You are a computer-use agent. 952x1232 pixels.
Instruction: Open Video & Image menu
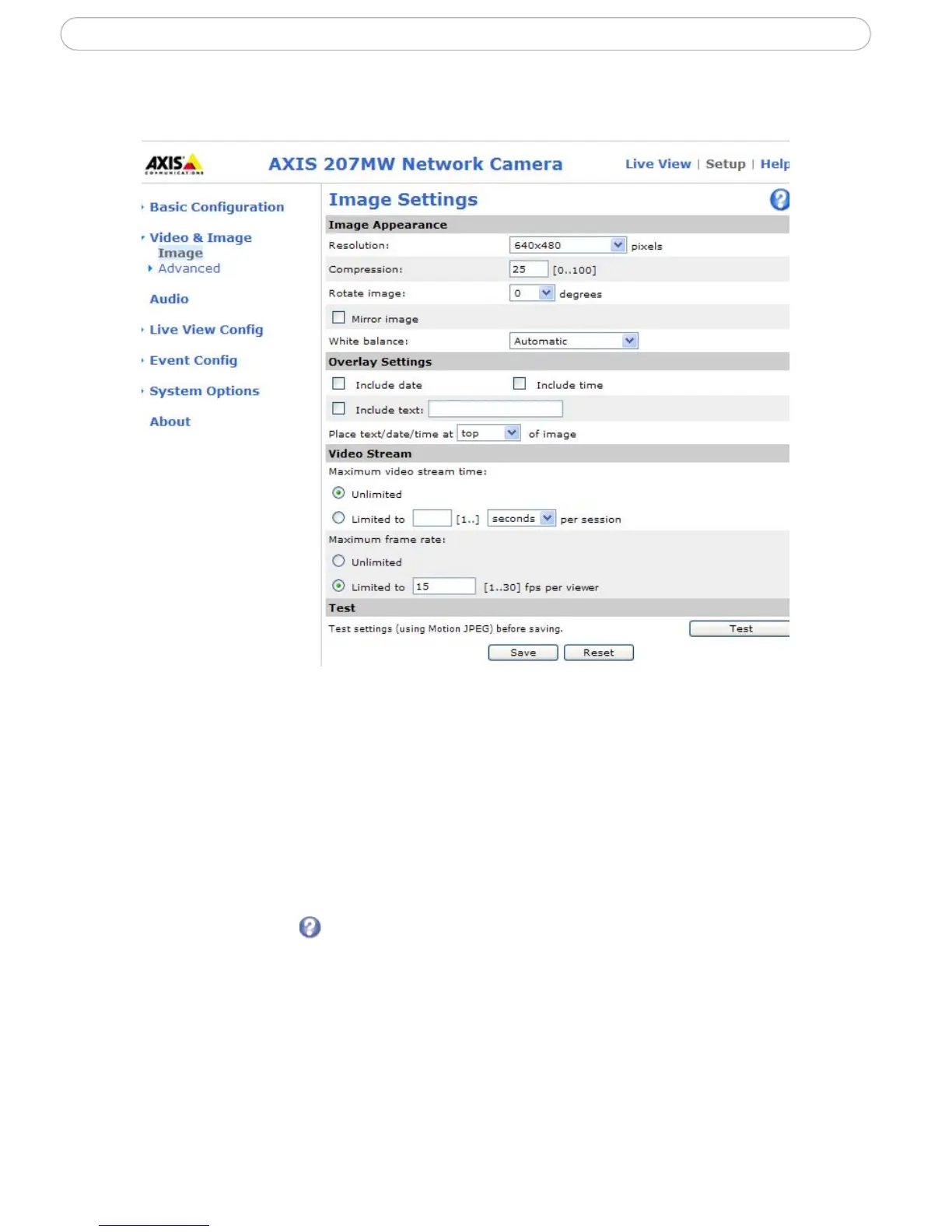pyautogui.click(x=201, y=238)
